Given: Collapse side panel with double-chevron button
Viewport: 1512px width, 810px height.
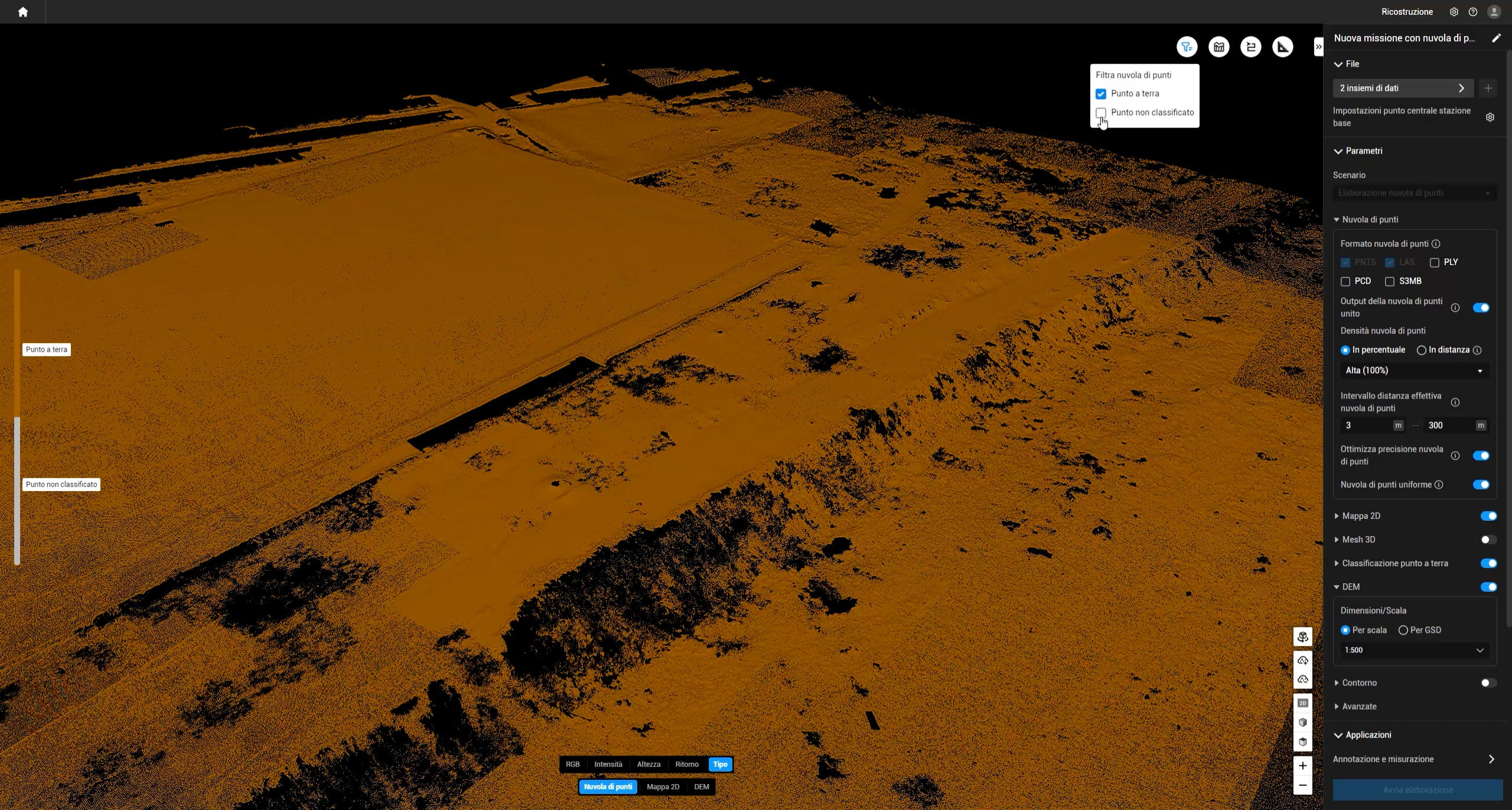Looking at the screenshot, I should coord(1318,47).
